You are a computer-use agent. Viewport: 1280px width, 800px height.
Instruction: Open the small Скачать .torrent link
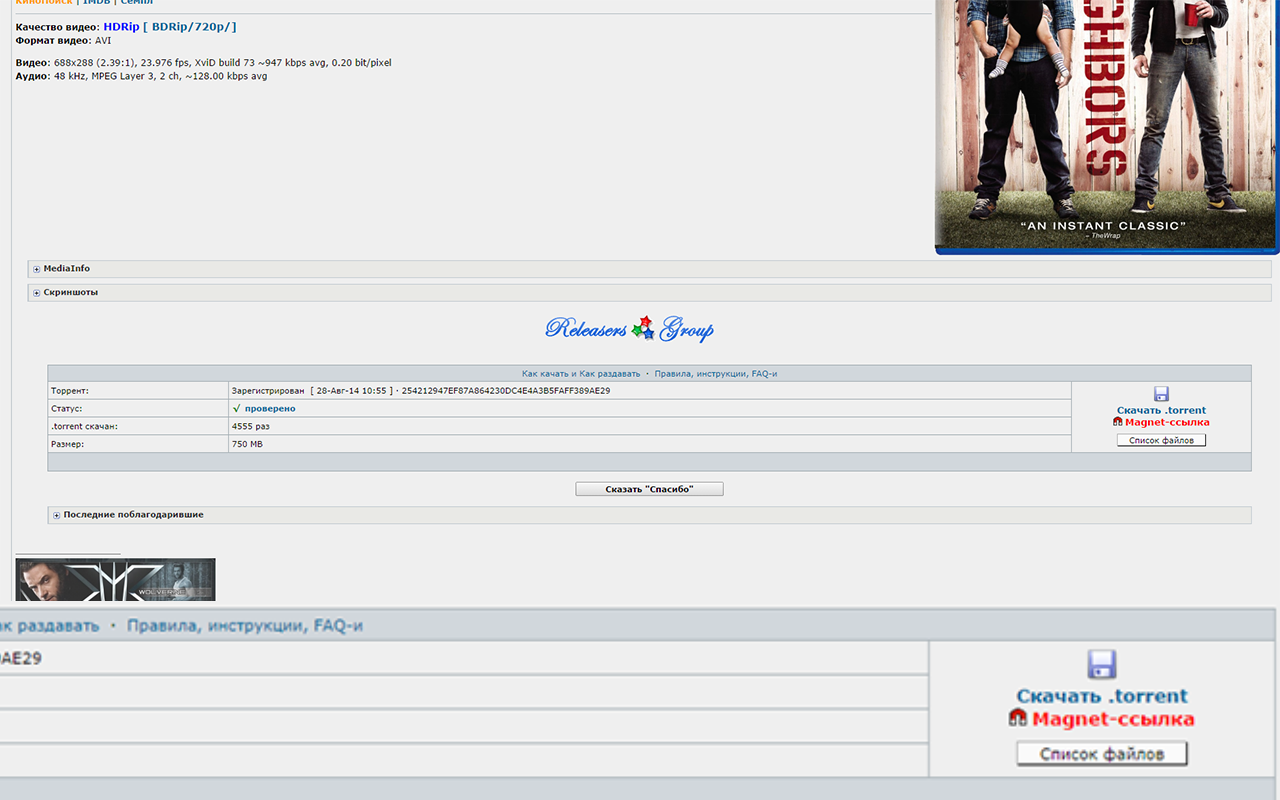[x=1161, y=410]
